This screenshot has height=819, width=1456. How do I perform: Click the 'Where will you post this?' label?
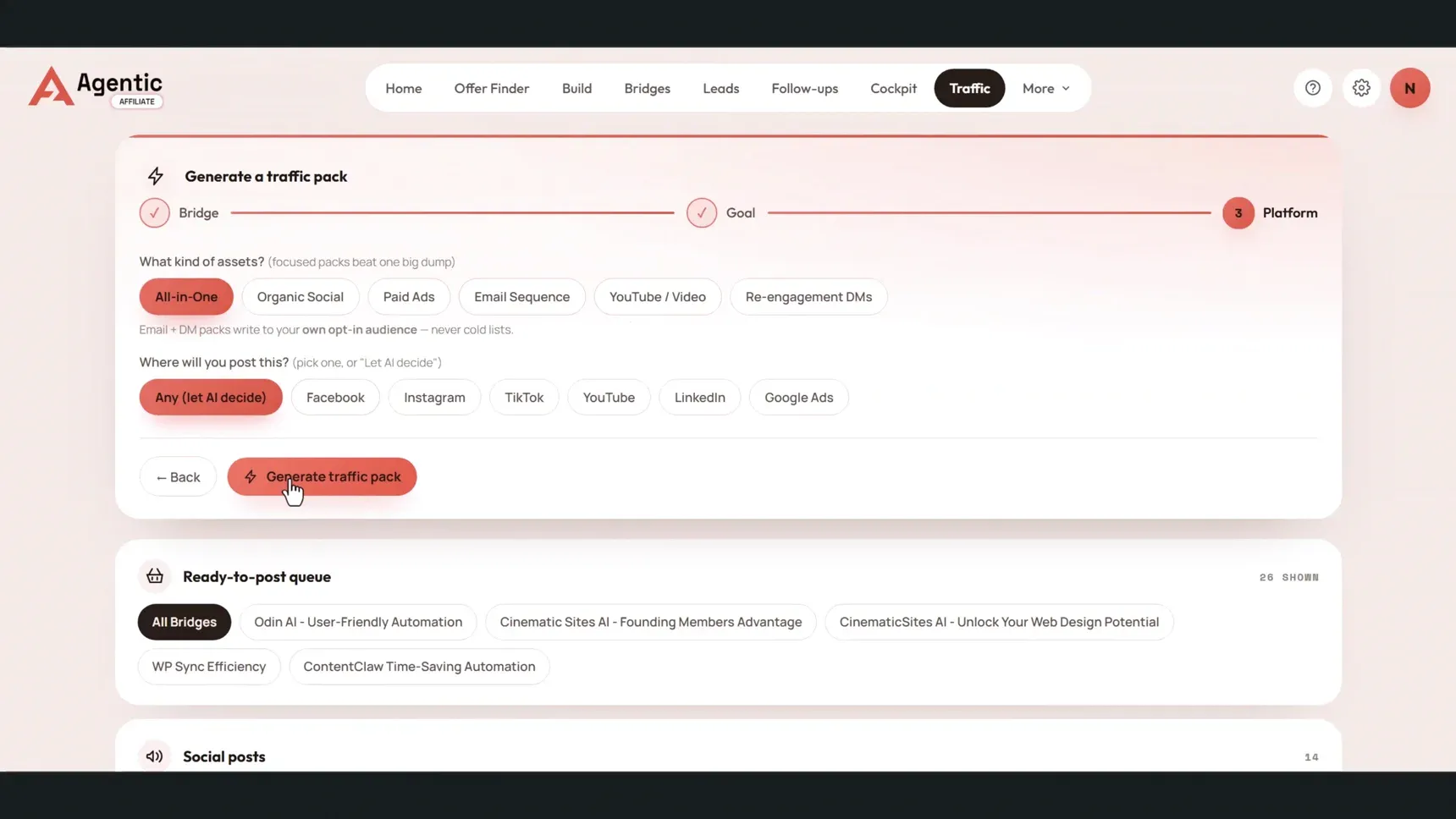click(214, 362)
